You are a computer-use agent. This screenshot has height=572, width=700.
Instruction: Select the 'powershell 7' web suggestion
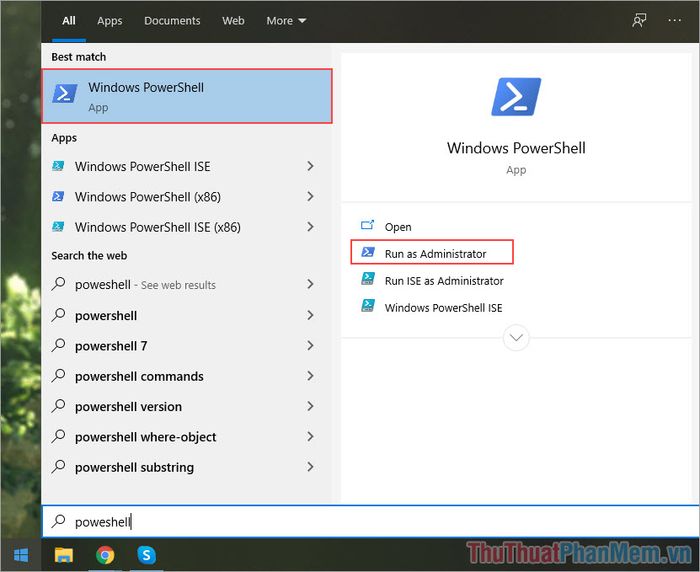(x=187, y=346)
